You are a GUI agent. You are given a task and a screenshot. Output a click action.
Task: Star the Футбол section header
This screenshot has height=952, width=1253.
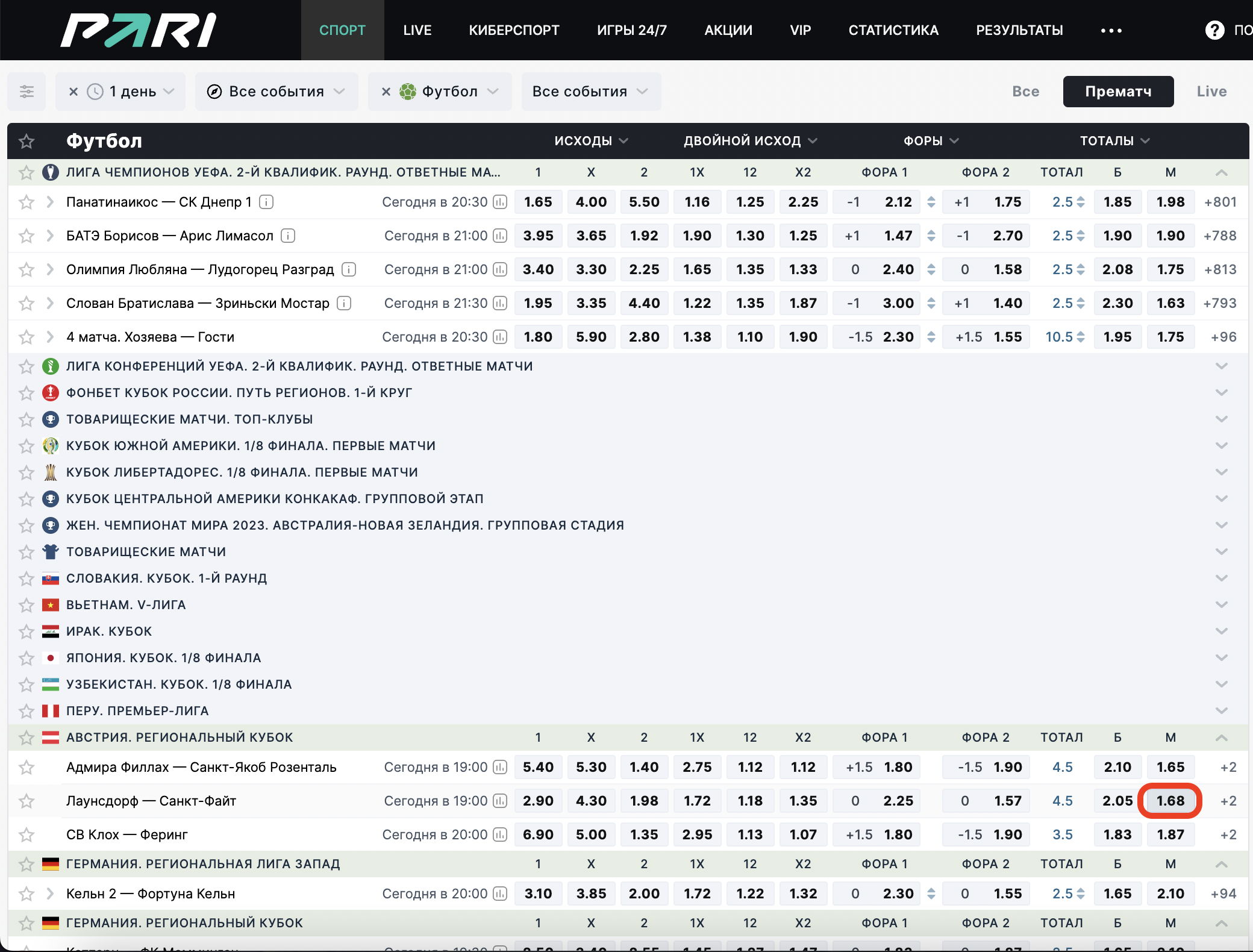27,141
